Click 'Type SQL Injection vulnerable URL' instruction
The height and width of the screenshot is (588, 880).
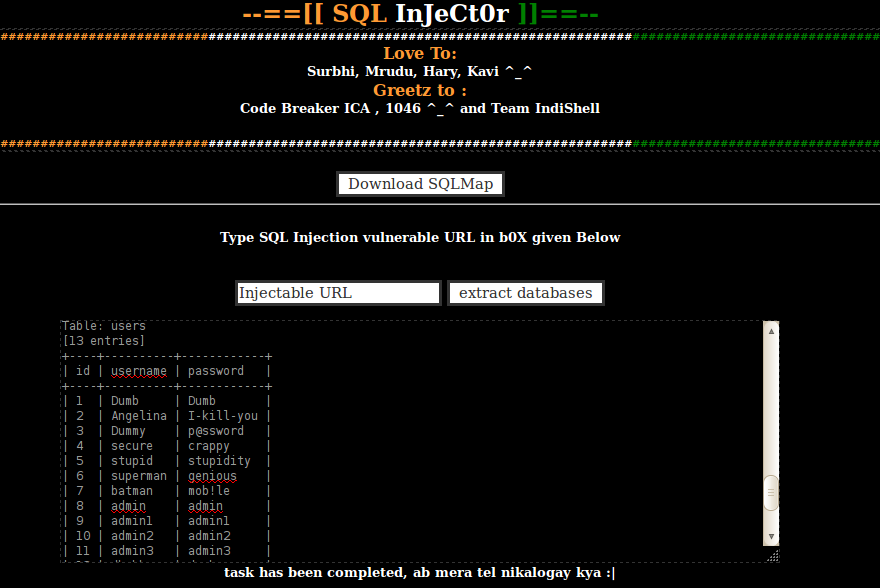tap(420, 237)
